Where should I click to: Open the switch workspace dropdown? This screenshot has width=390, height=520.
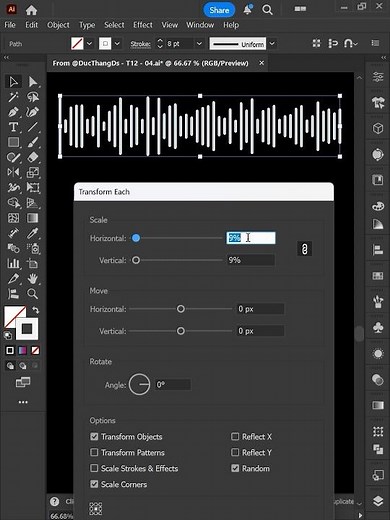[300, 9]
